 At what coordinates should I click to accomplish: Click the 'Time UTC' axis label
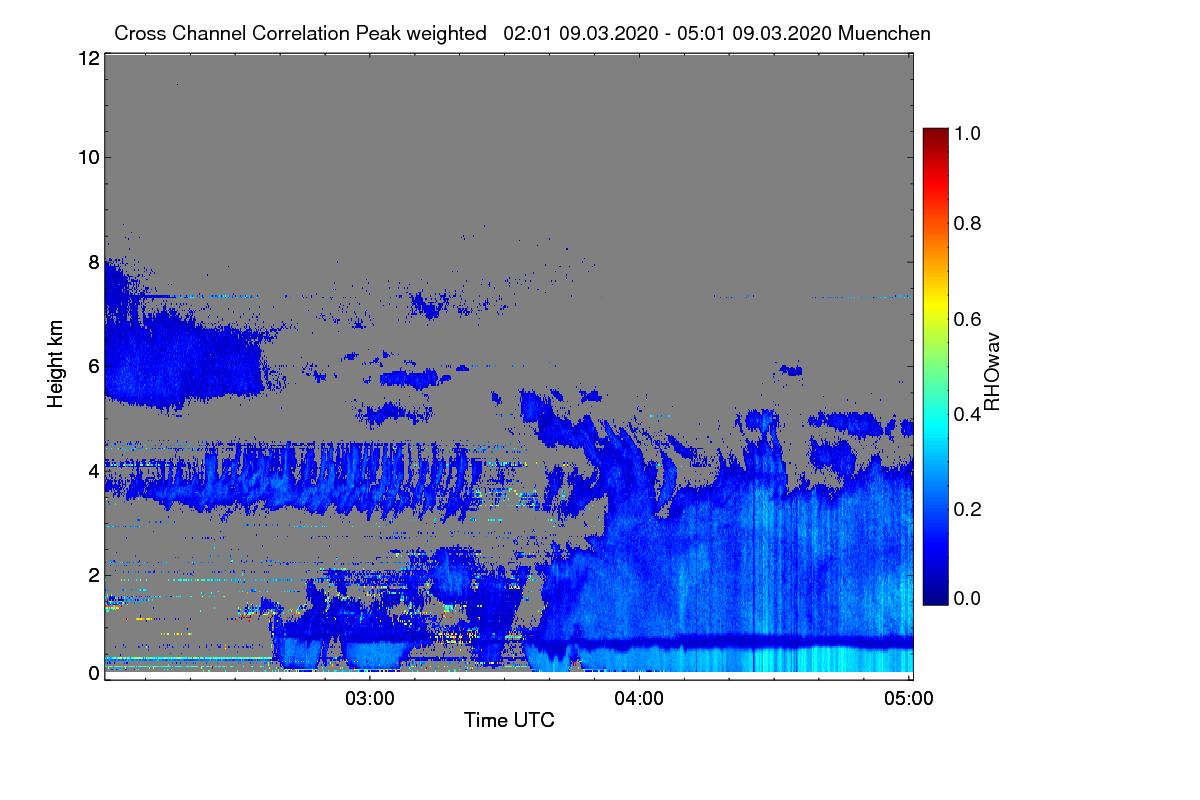click(x=509, y=720)
